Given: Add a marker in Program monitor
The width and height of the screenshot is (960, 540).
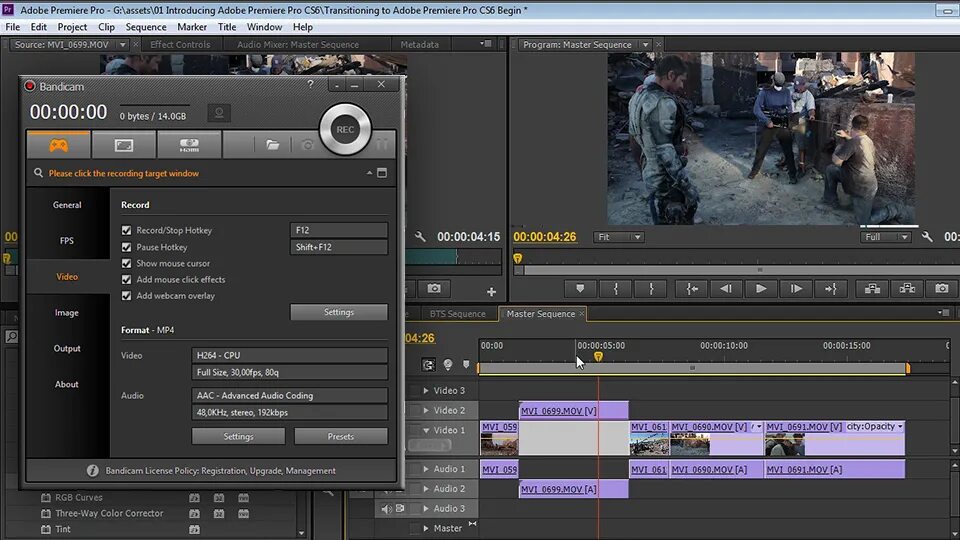Looking at the screenshot, I should 580,288.
